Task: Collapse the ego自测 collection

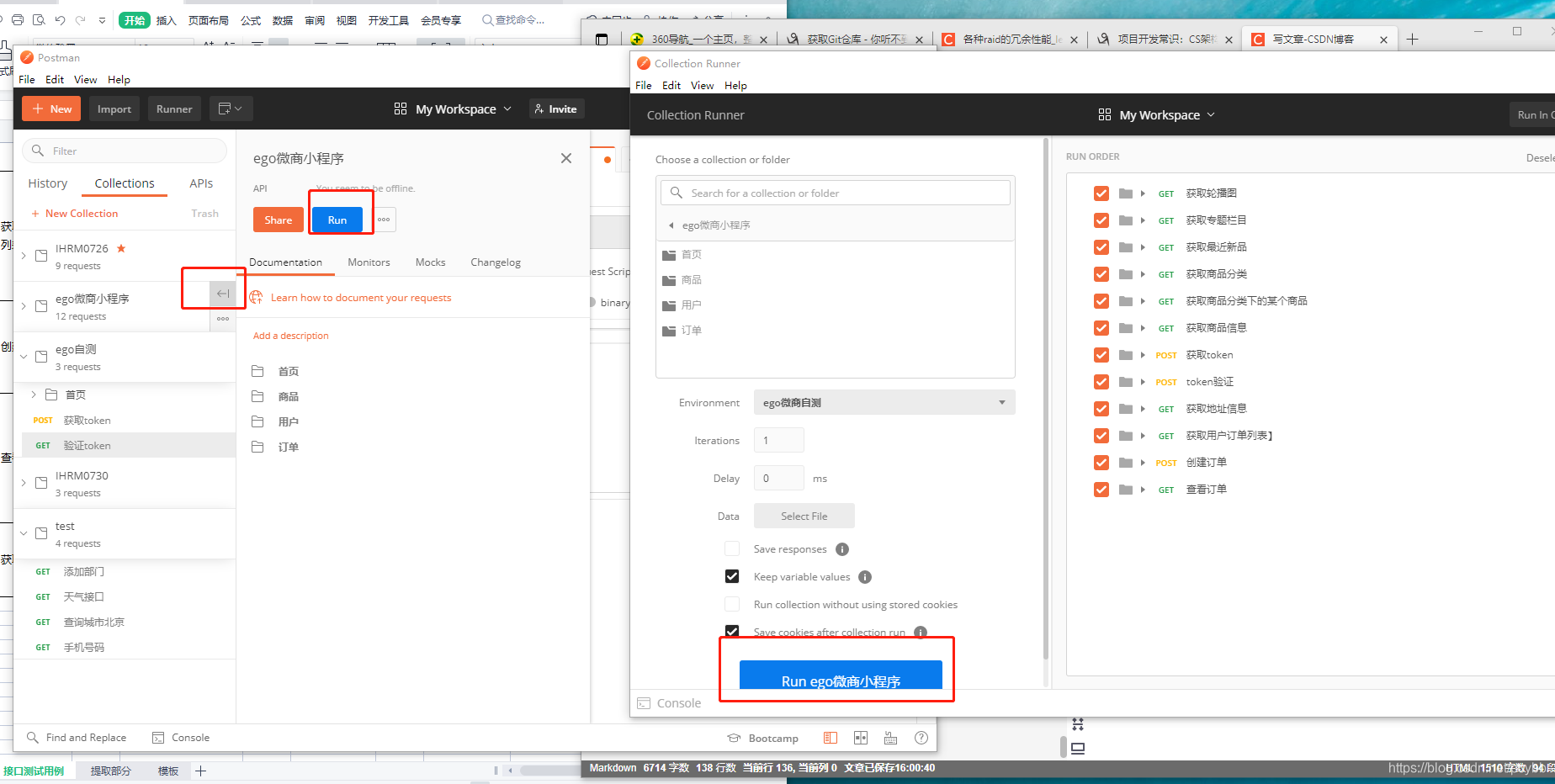Action: [24, 356]
